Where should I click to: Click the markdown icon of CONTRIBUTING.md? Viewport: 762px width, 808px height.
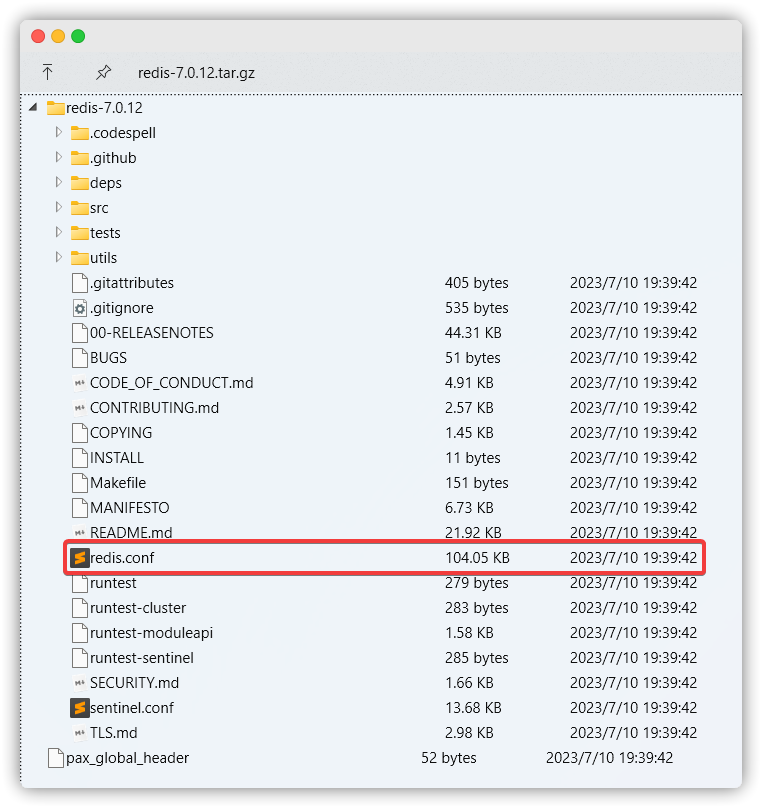(x=79, y=408)
